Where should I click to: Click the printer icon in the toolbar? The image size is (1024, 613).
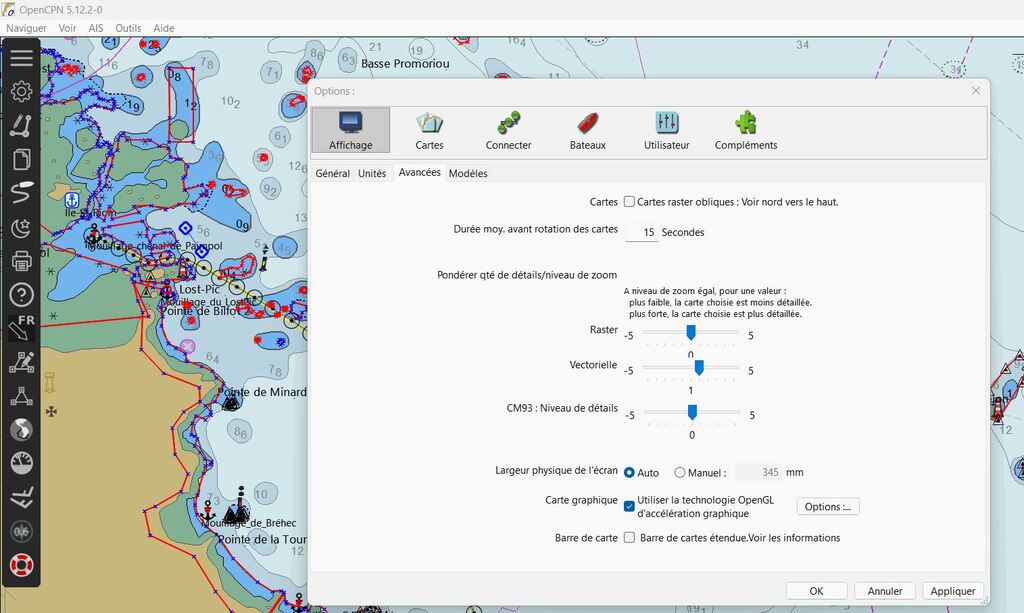pos(21,262)
